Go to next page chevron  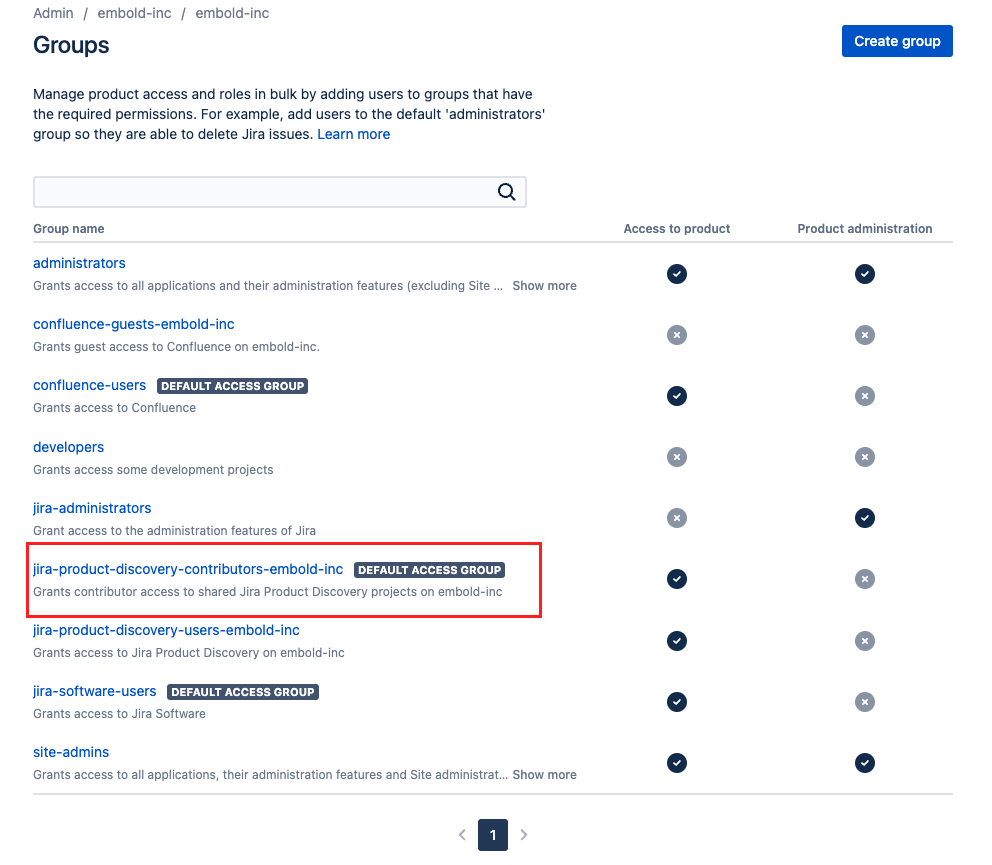[x=524, y=835]
